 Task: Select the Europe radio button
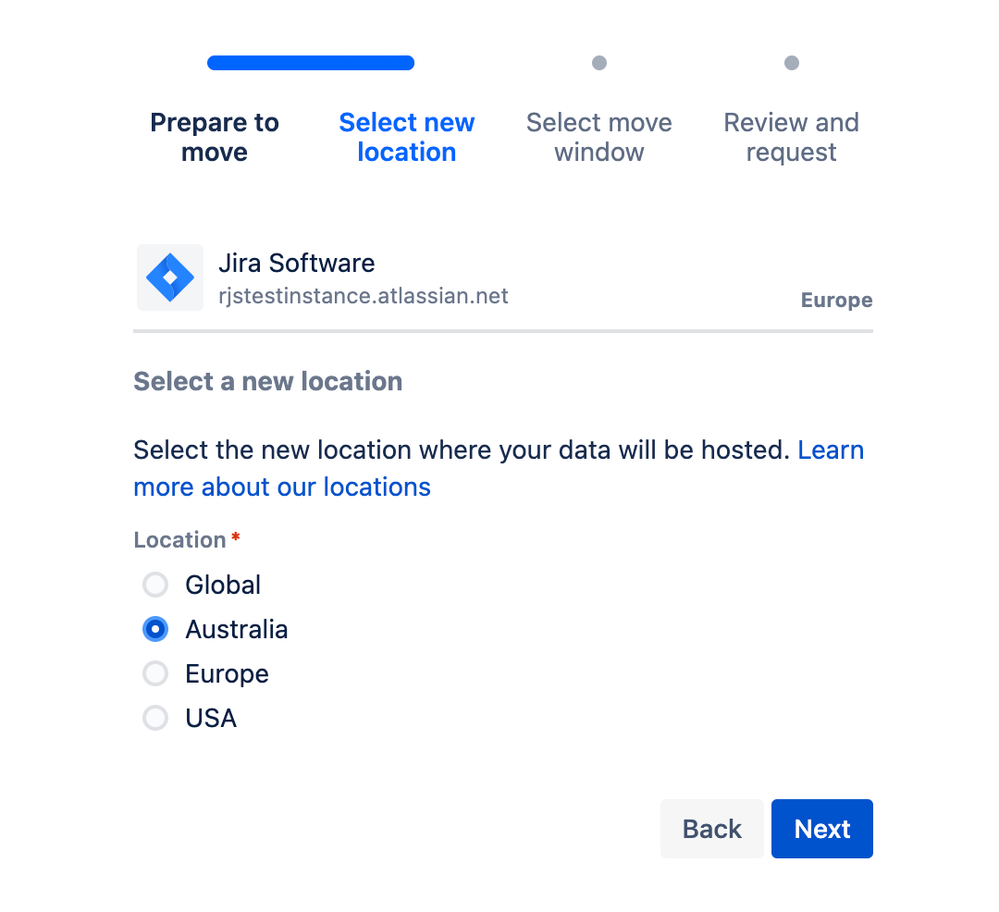pos(155,673)
